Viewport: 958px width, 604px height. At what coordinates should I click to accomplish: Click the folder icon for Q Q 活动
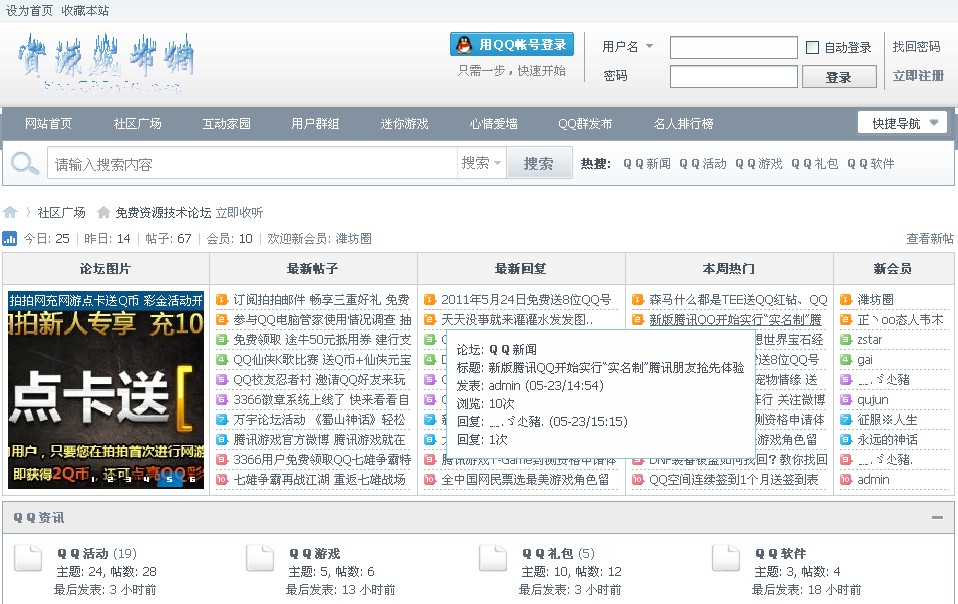click(x=28, y=557)
